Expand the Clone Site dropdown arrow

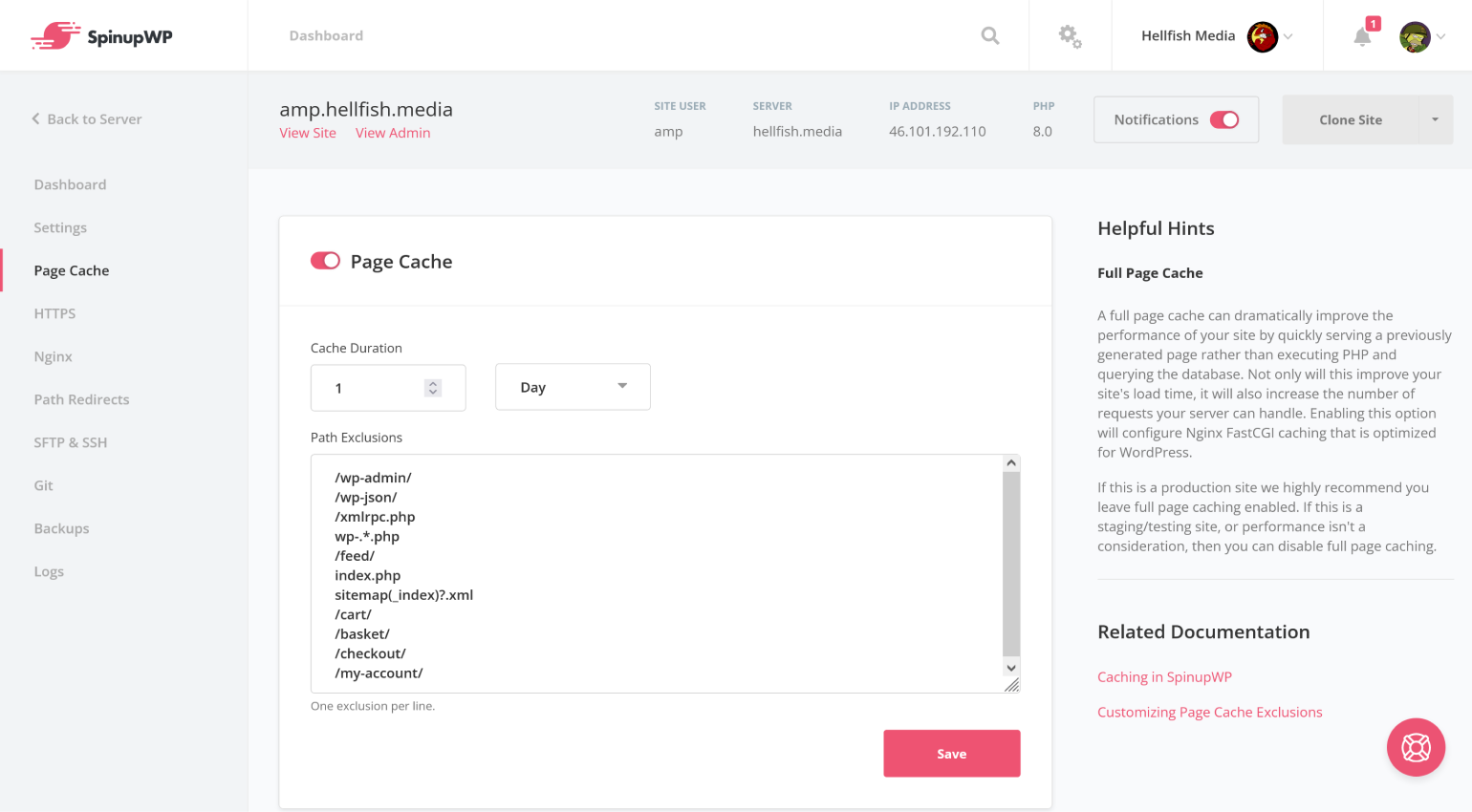(x=1435, y=119)
